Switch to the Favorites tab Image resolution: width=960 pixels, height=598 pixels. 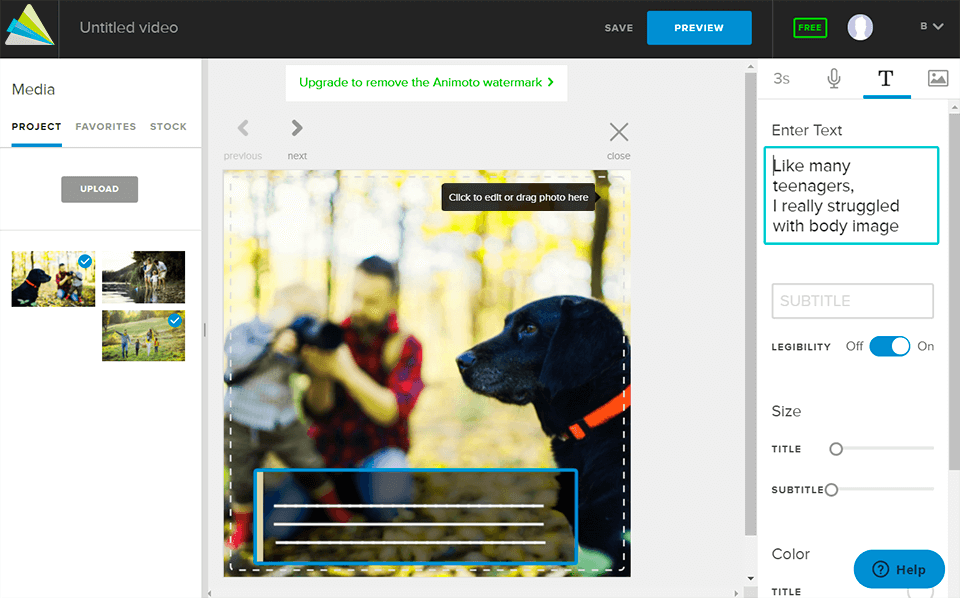(105, 127)
